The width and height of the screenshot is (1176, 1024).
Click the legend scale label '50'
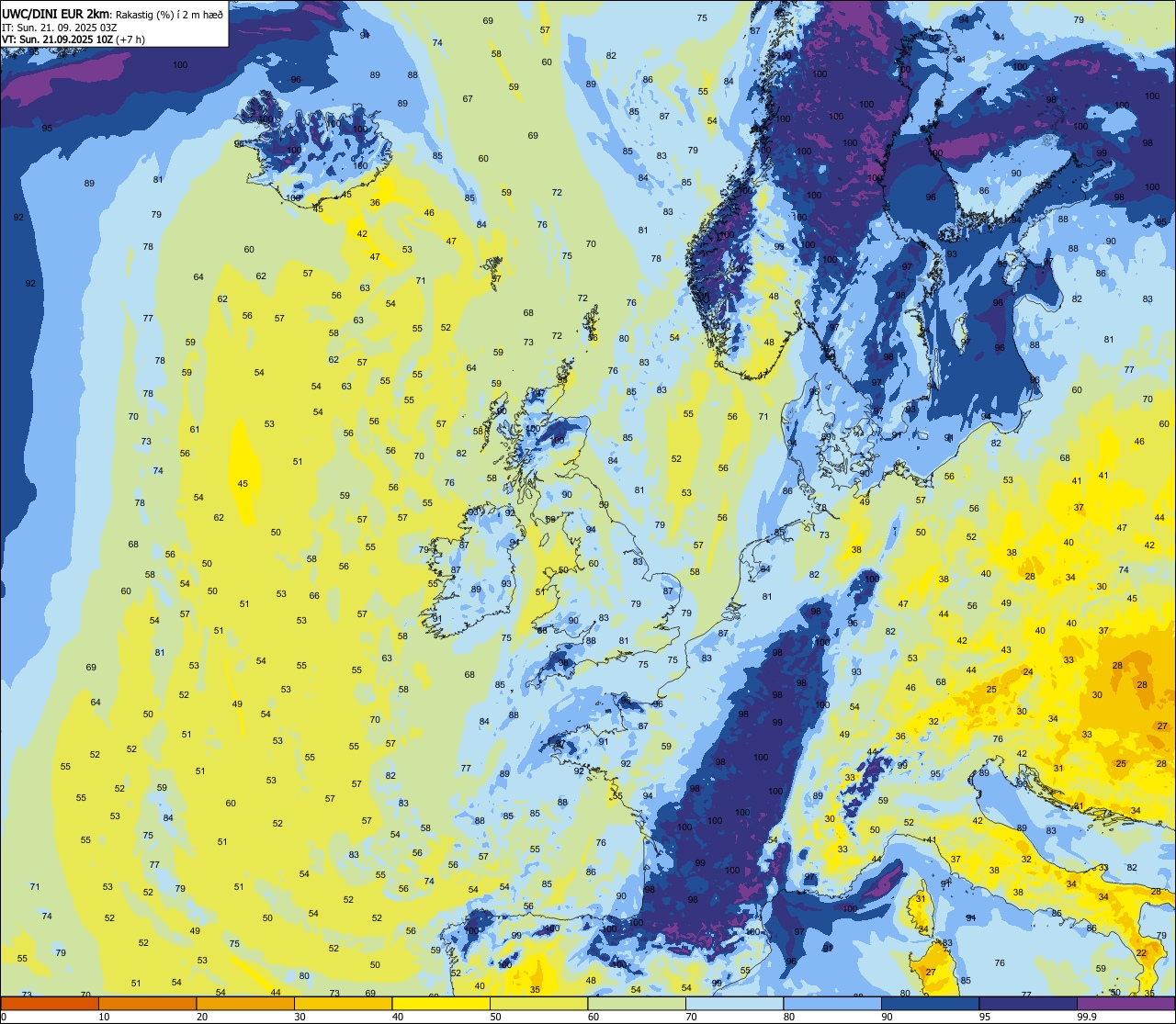(495, 1017)
